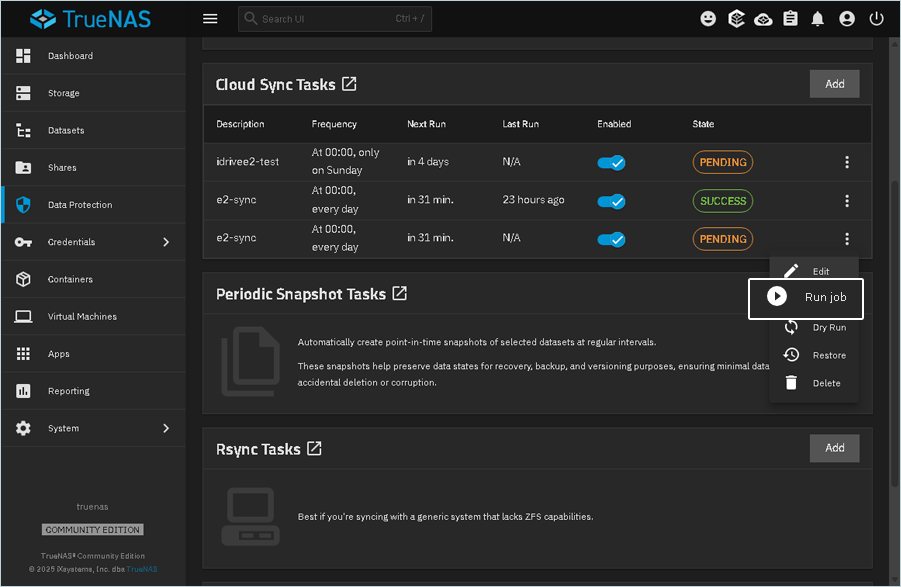901x587 pixels.
Task: Expand the System sidebar submenu
Action: coord(166,428)
